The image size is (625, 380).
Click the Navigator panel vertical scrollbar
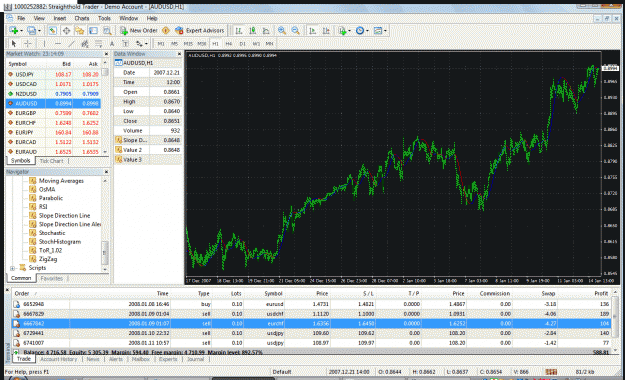[x=105, y=225]
